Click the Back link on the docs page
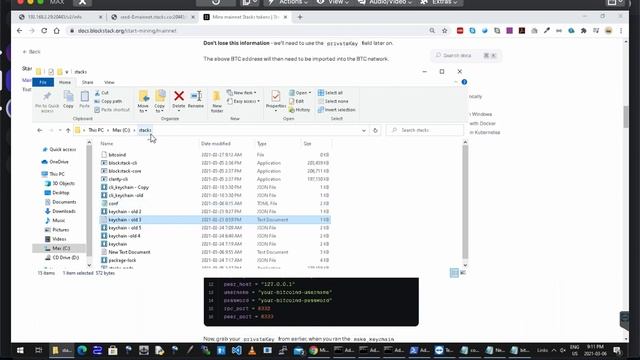This screenshot has width=640, height=360. (x=32, y=52)
